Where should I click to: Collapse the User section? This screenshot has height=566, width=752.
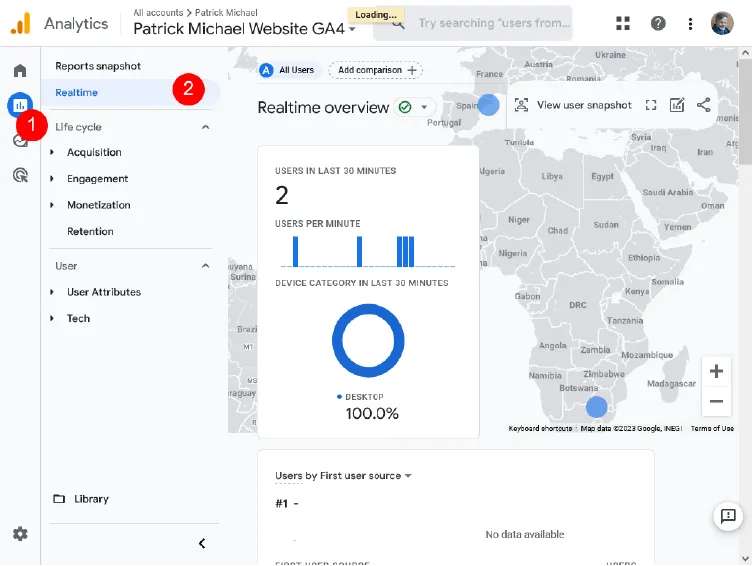[205, 266]
